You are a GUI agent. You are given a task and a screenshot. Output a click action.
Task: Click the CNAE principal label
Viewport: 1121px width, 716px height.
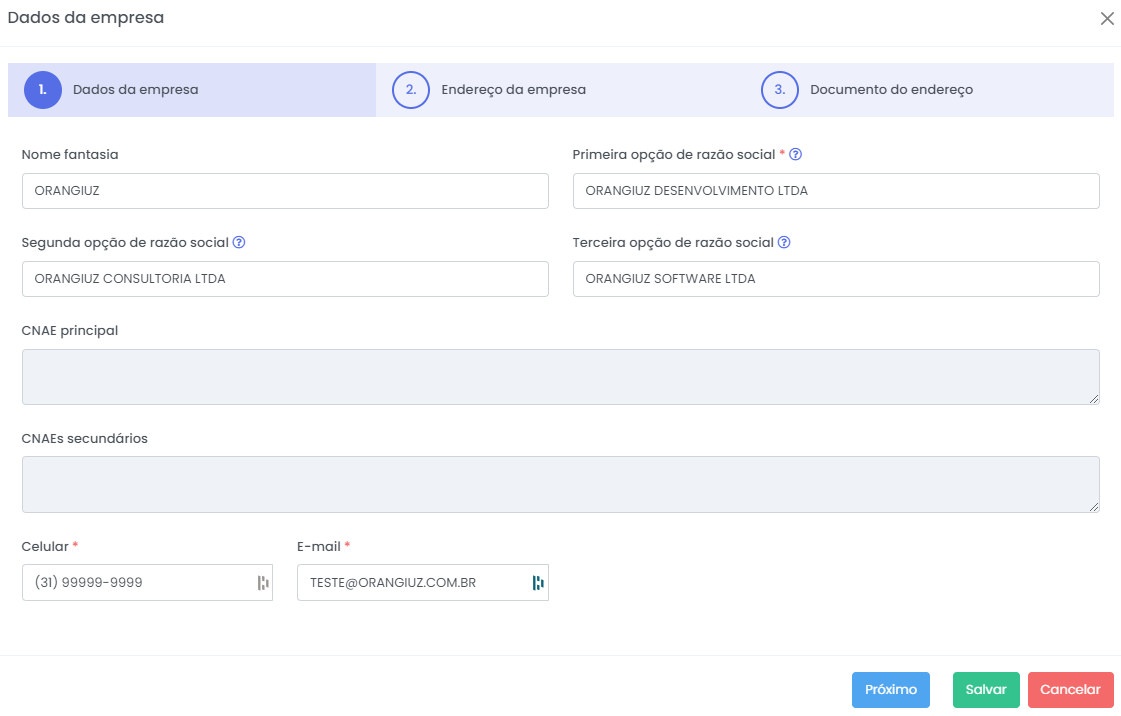click(x=70, y=331)
